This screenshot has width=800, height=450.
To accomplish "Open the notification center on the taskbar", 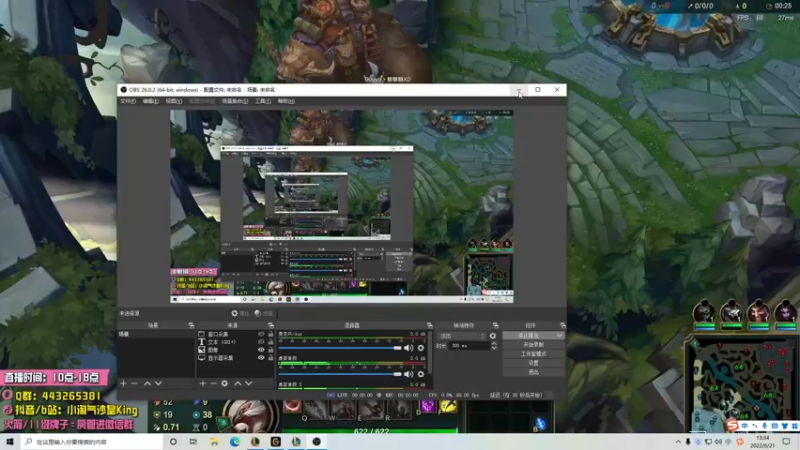I will pyautogui.click(x=786, y=441).
